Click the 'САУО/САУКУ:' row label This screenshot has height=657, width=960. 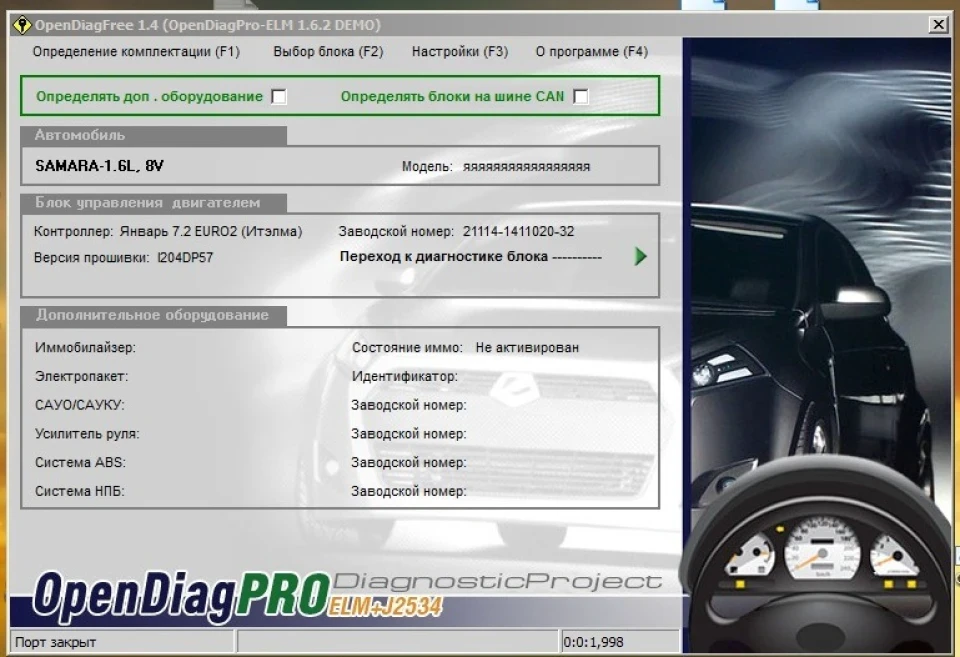tap(80, 405)
